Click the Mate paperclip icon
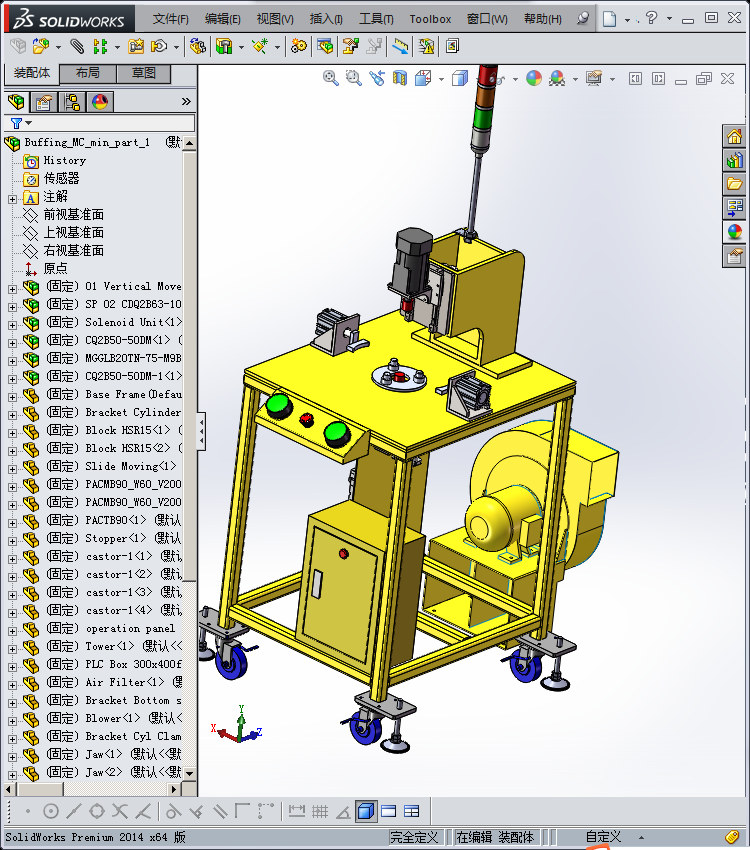Screen dimensions: 750x850 tap(77, 47)
